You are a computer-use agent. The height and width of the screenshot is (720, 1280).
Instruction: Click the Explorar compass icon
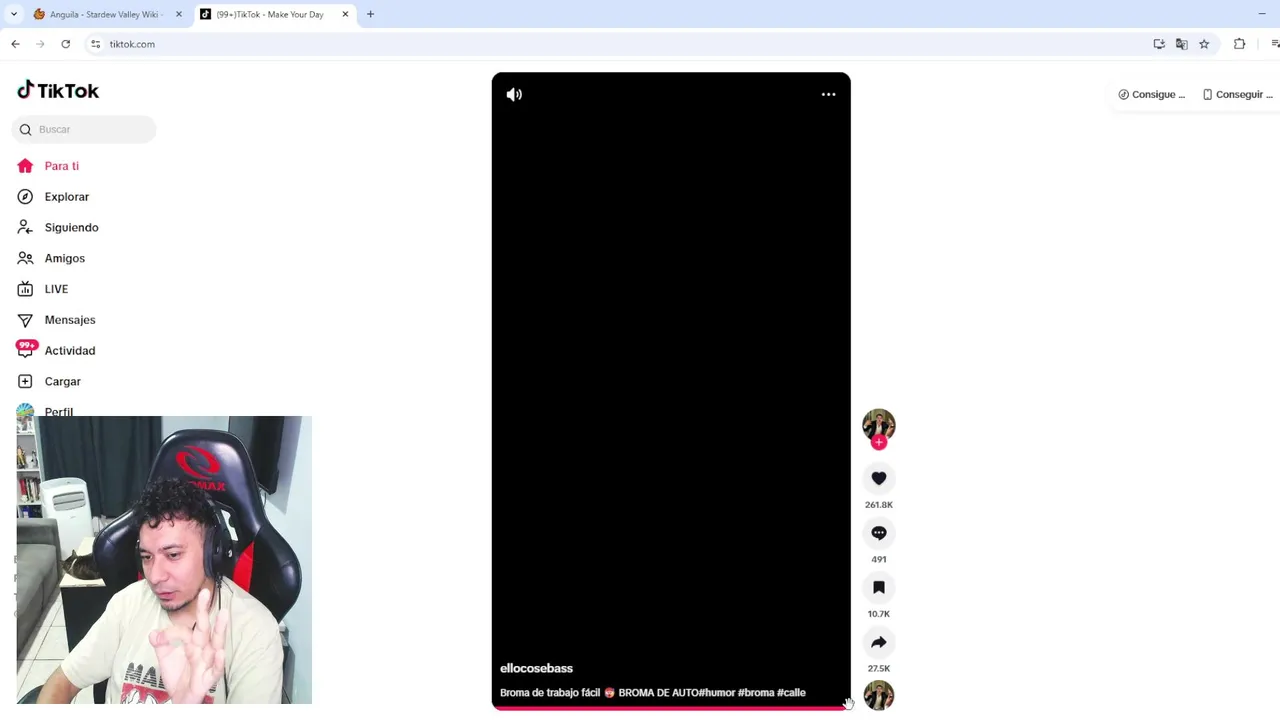click(x=25, y=197)
